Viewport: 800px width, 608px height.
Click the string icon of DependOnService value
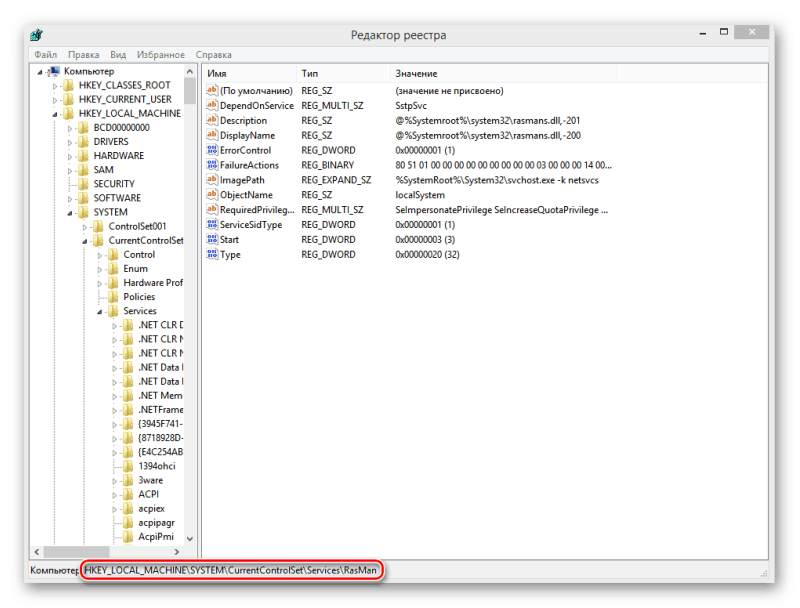tap(212, 105)
